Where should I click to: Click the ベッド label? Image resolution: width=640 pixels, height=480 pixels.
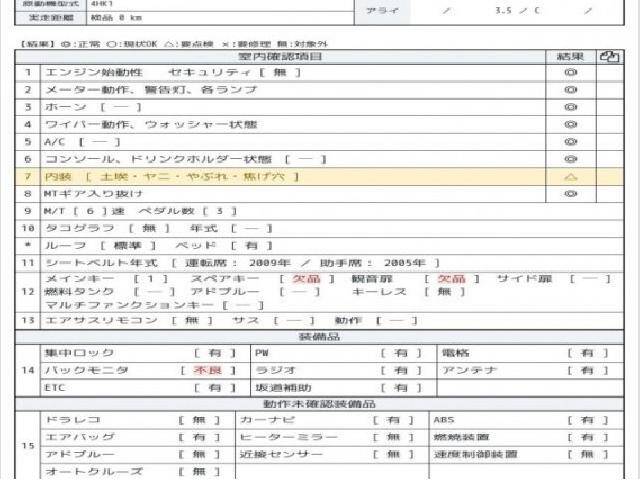(196, 246)
